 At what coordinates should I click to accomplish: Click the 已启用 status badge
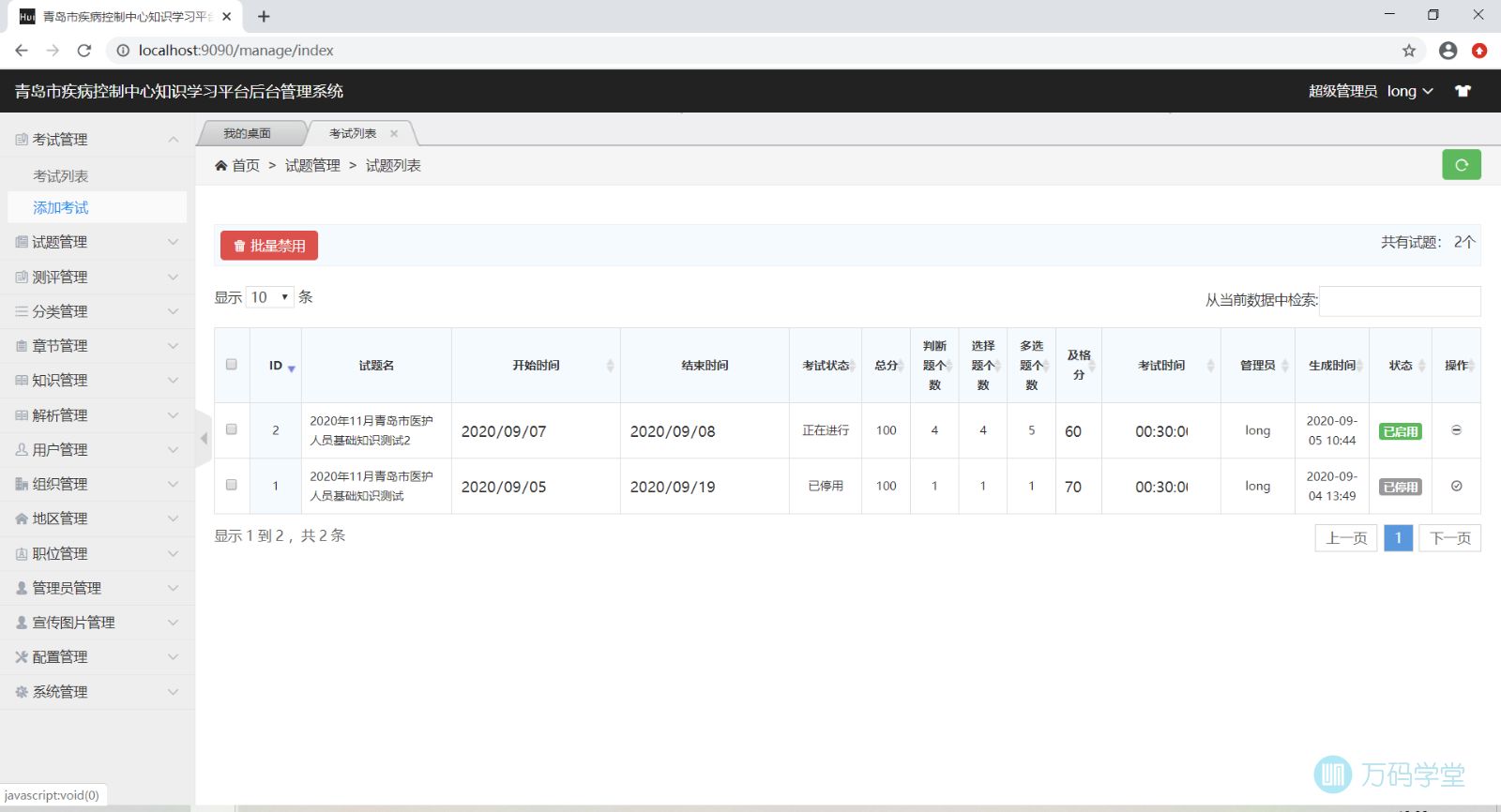(x=1401, y=431)
